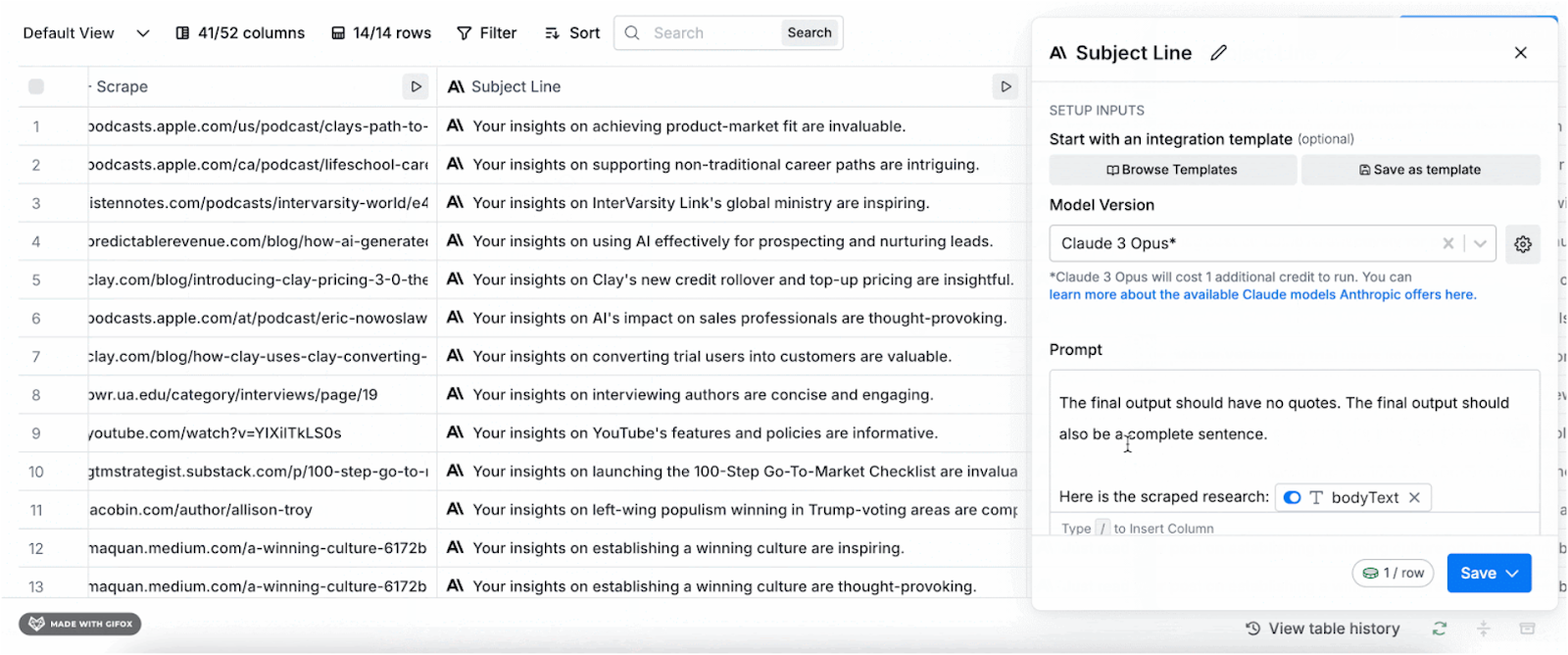Select the jacobin.com allison-troy scrape cell

click(262, 510)
